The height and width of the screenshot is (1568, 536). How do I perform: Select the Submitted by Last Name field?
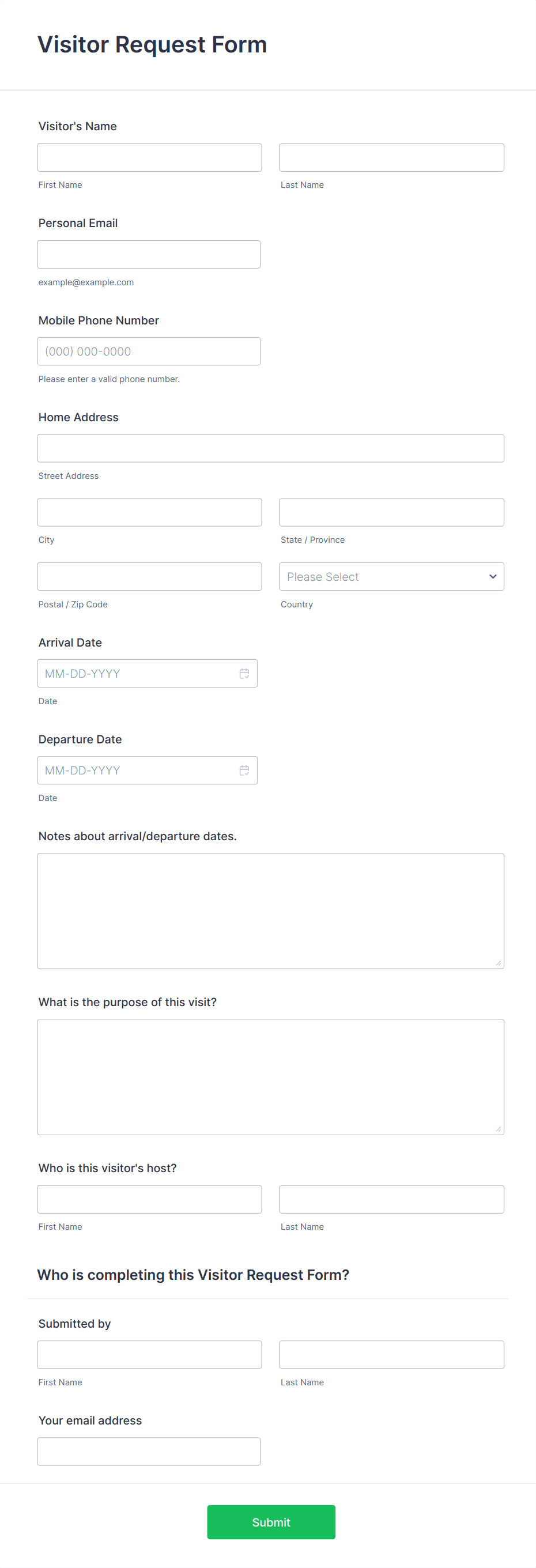pos(391,1354)
